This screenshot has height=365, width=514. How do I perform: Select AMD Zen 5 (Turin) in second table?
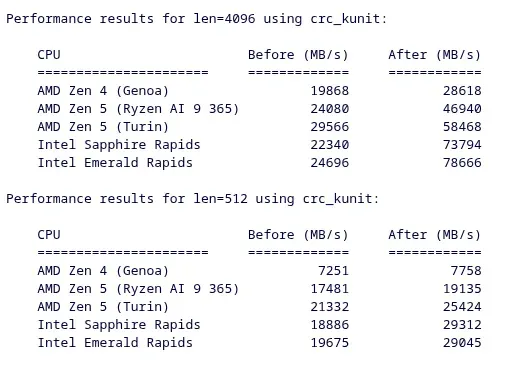coord(103,307)
